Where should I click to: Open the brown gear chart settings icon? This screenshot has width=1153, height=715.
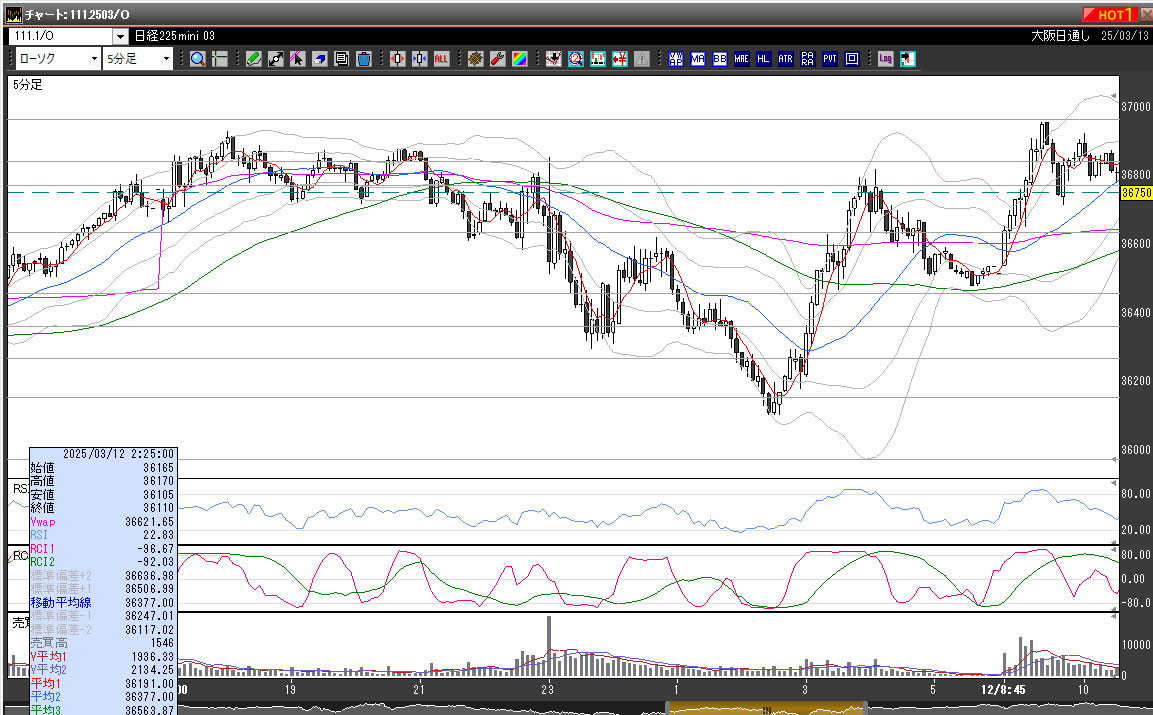tap(476, 59)
